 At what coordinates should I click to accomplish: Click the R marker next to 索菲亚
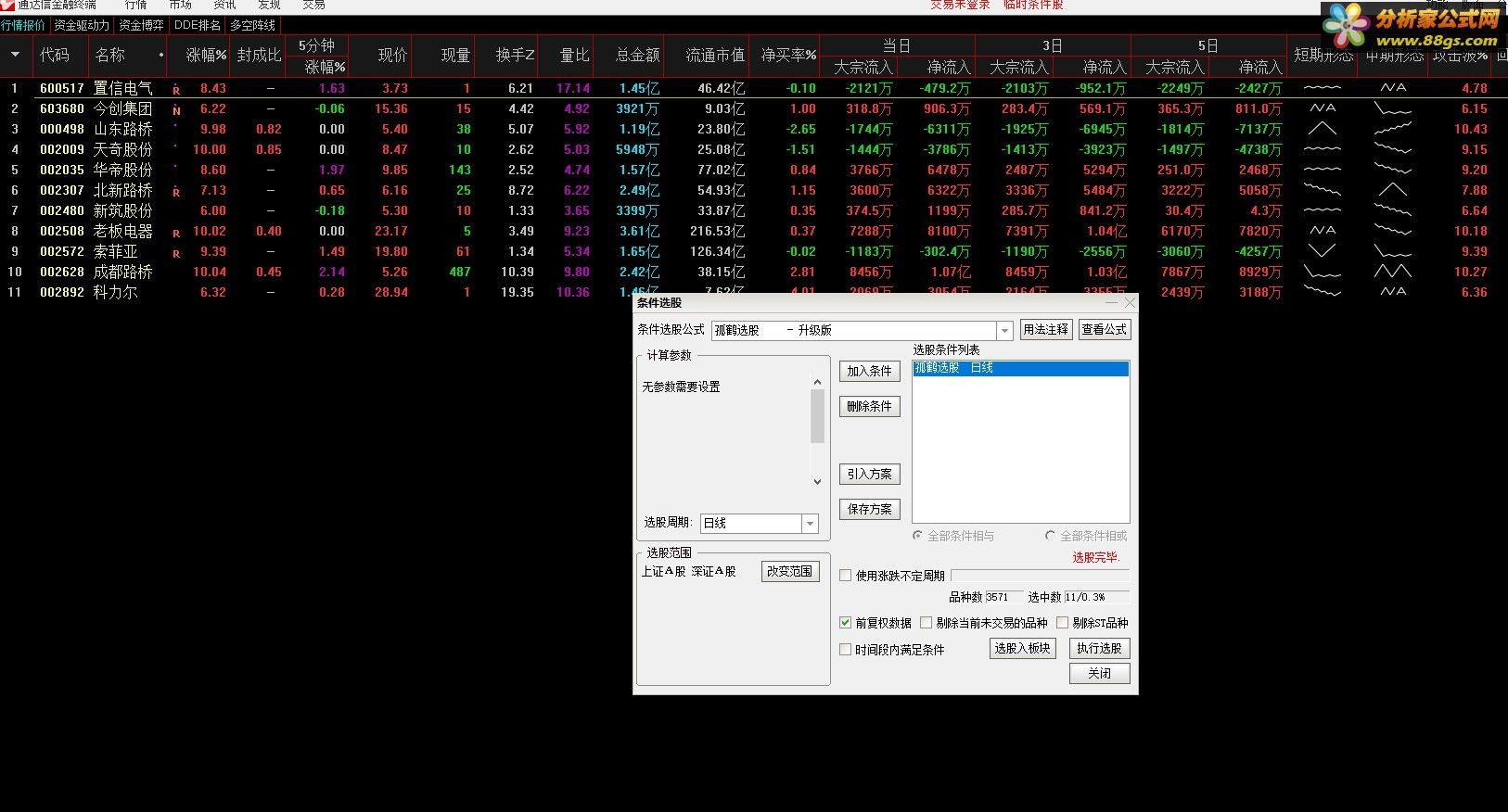pyautogui.click(x=176, y=254)
